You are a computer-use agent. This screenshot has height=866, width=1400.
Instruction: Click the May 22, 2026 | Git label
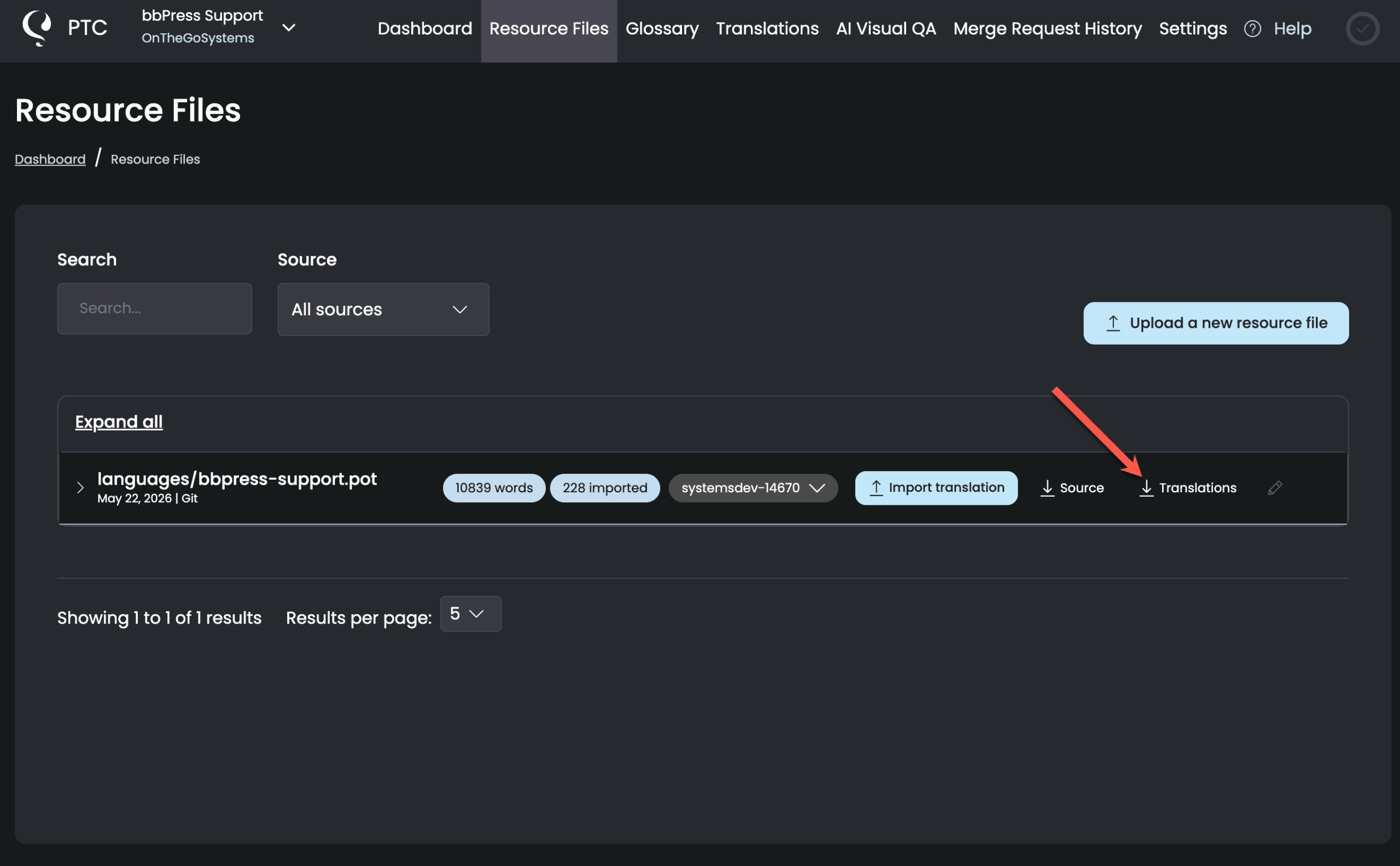pos(147,498)
